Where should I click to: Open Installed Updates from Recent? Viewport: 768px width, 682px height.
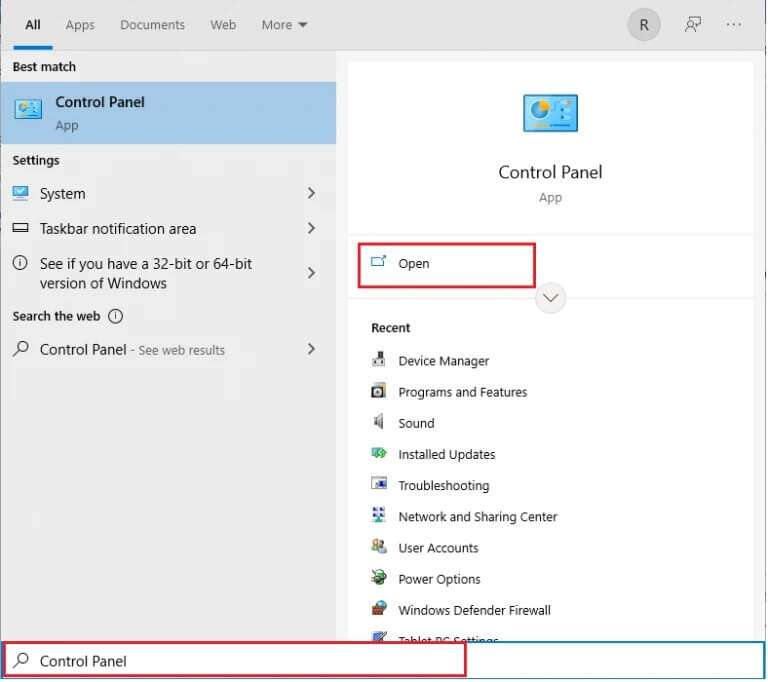click(446, 455)
